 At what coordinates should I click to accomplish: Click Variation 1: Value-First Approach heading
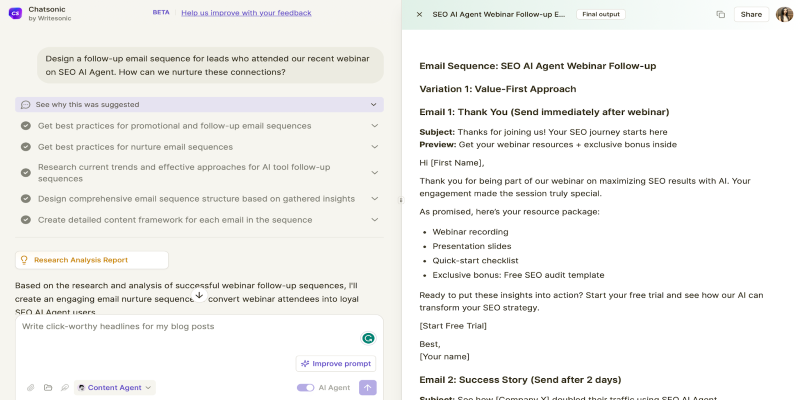coord(497,89)
